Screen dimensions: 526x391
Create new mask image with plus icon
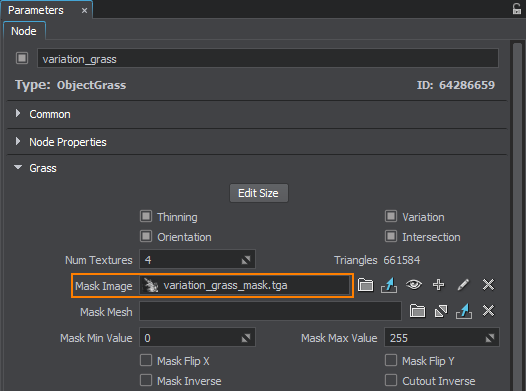pyautogui.click(x=438, y=285)
